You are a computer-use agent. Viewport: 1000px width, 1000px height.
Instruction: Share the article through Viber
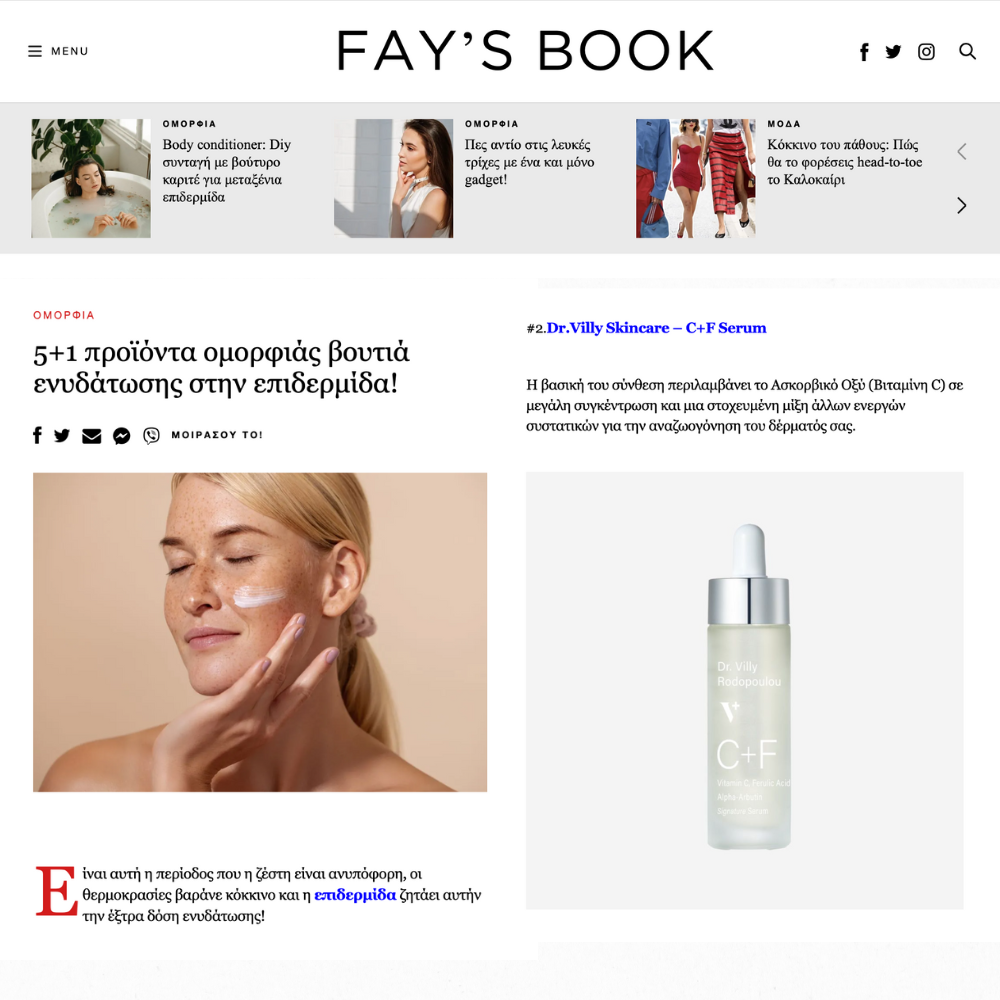[151, 436]
